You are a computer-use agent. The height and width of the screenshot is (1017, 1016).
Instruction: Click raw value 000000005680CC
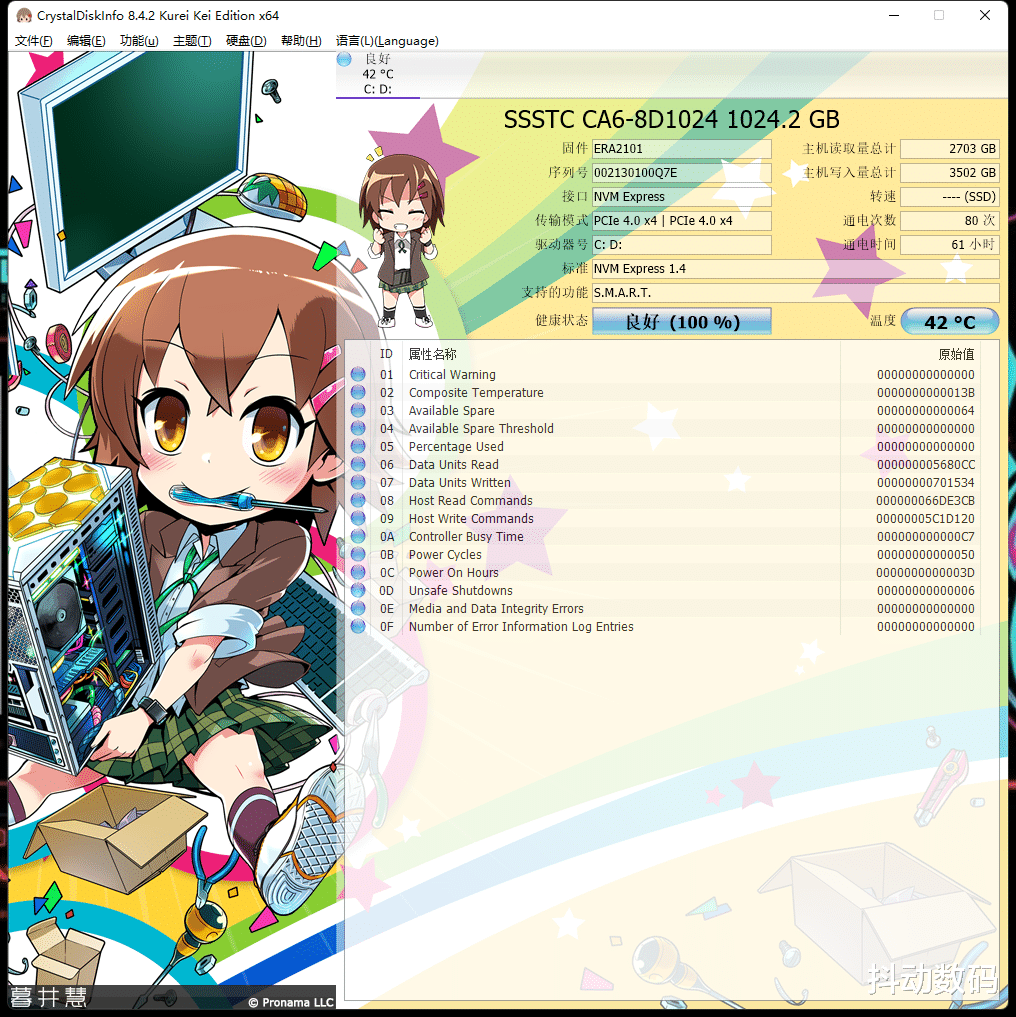pos(926,464)
